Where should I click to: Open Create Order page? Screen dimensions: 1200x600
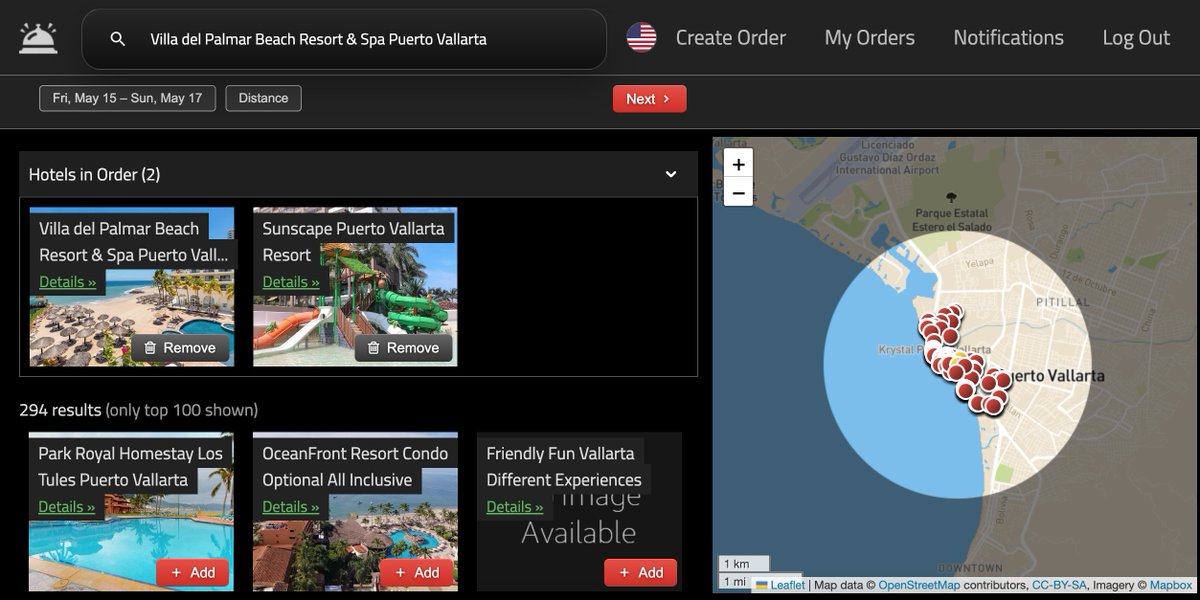coord(731,38)
